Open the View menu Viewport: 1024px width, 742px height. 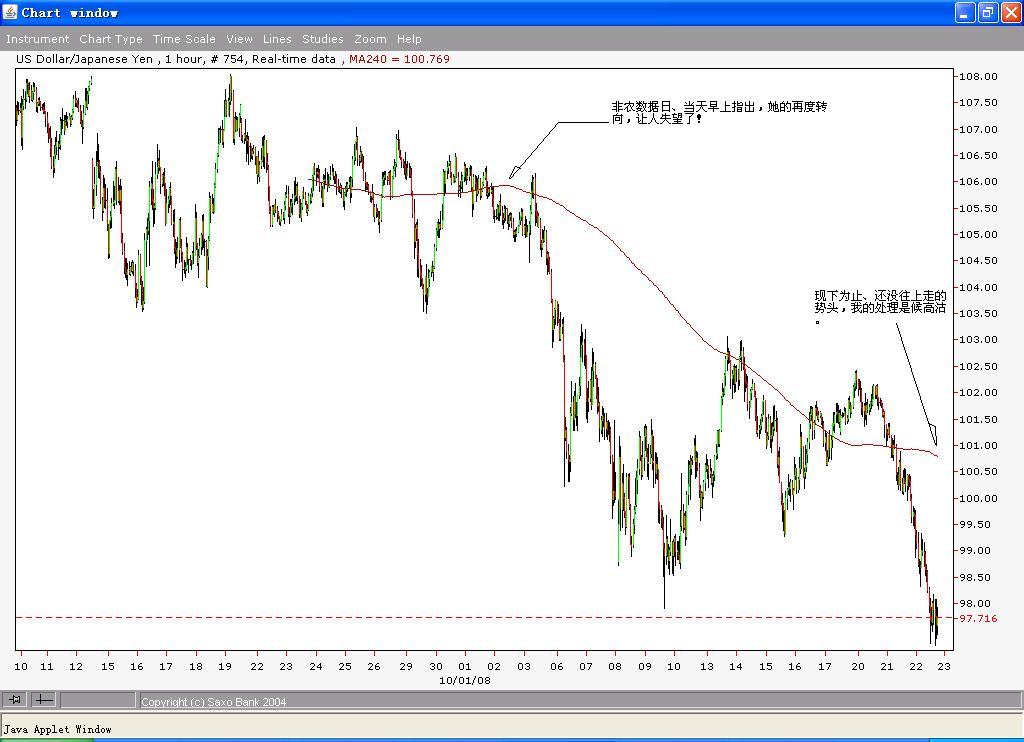pyautogui.click(x=239, y=39)
